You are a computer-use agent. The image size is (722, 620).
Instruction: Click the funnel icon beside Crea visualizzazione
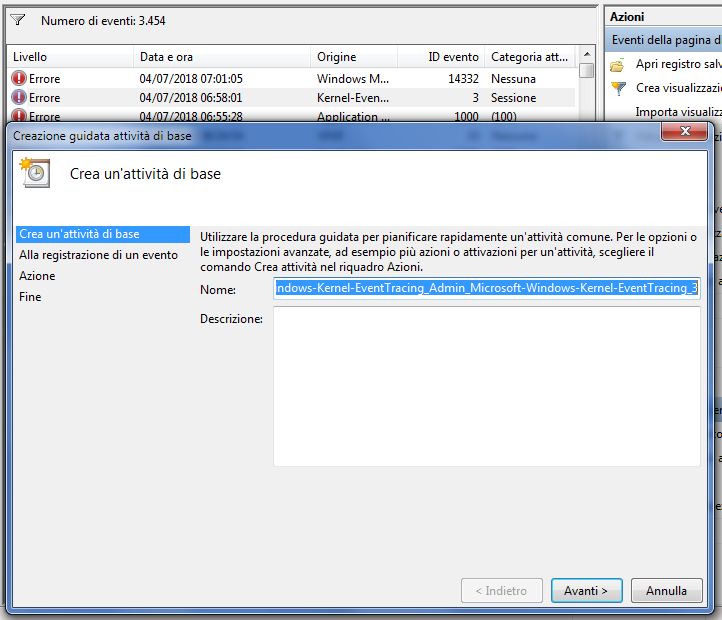[x=618, y=88]
